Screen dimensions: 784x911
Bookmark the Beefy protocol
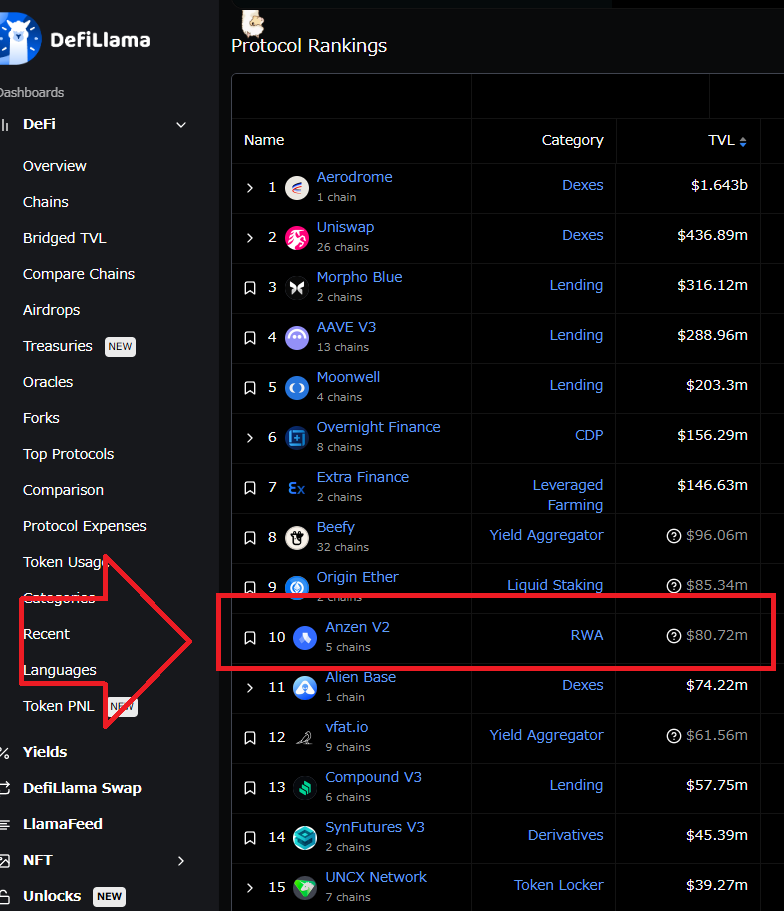click(x=250, y=537)
